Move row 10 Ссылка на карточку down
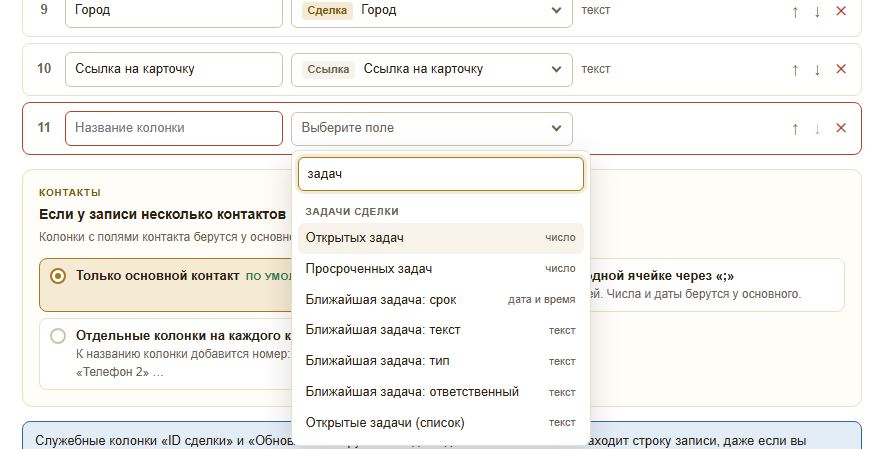Viewport: 884px width, 449px height. pyautogui.click(x=817, y=70)
